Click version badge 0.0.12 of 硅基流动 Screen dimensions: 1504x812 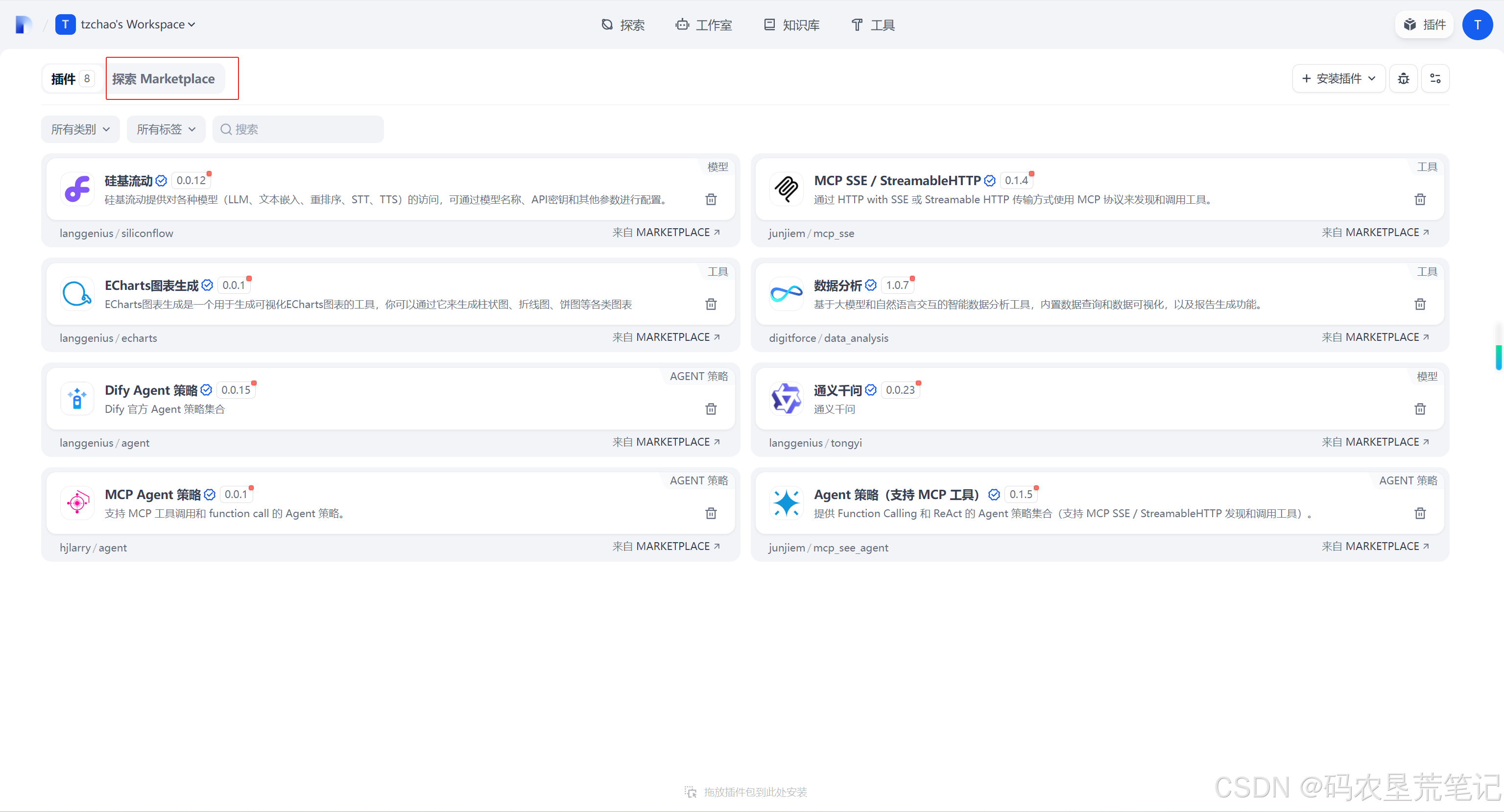click(191, 180)
